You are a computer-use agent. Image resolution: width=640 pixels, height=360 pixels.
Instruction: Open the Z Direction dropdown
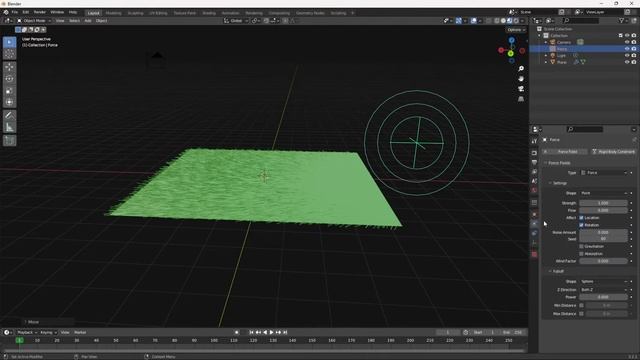point(604,289)
